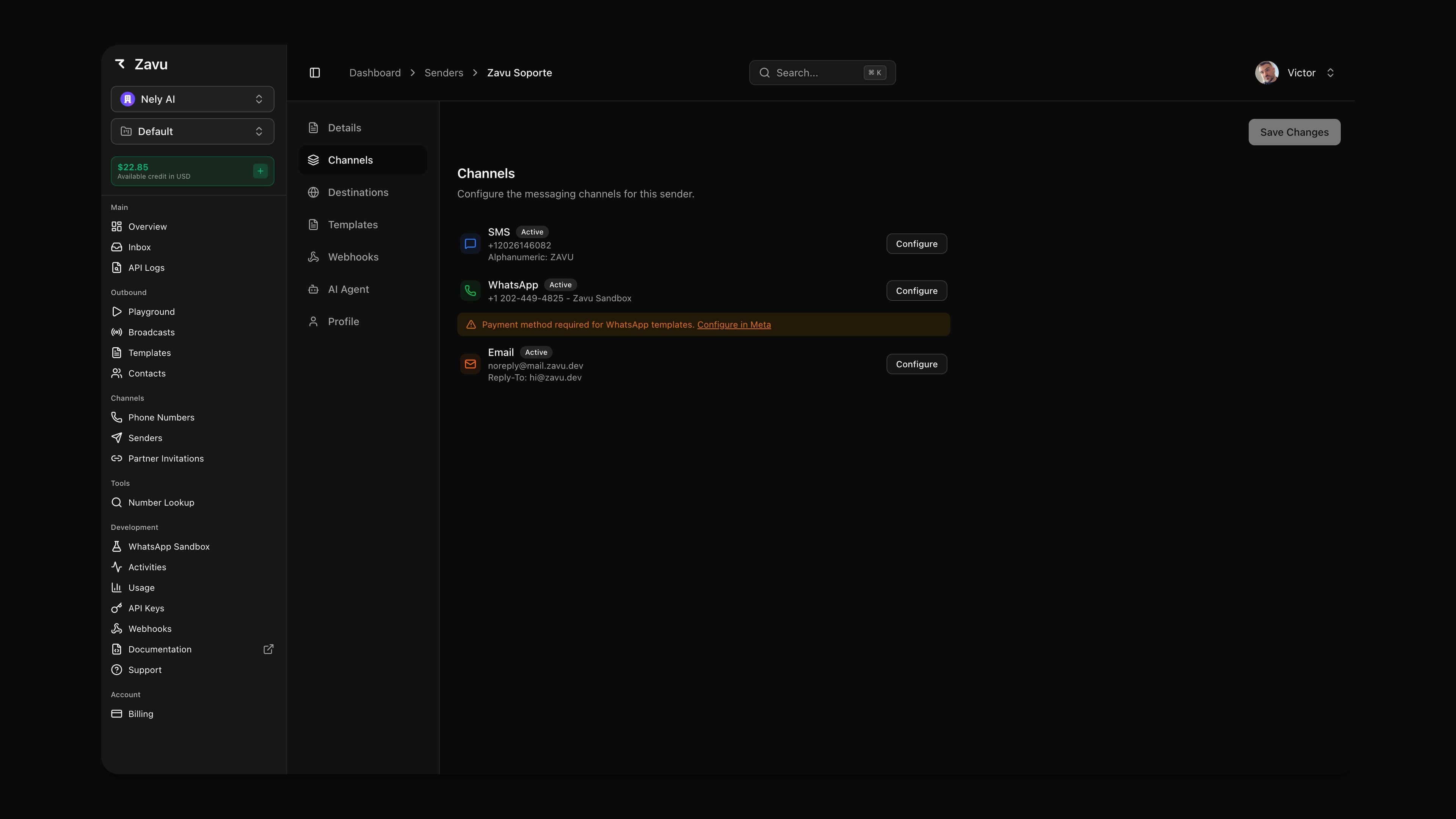The height and width of the screenshot is (819, 1456).
Task: Go to Senders breadcrumb
Action: pos(443,73)
